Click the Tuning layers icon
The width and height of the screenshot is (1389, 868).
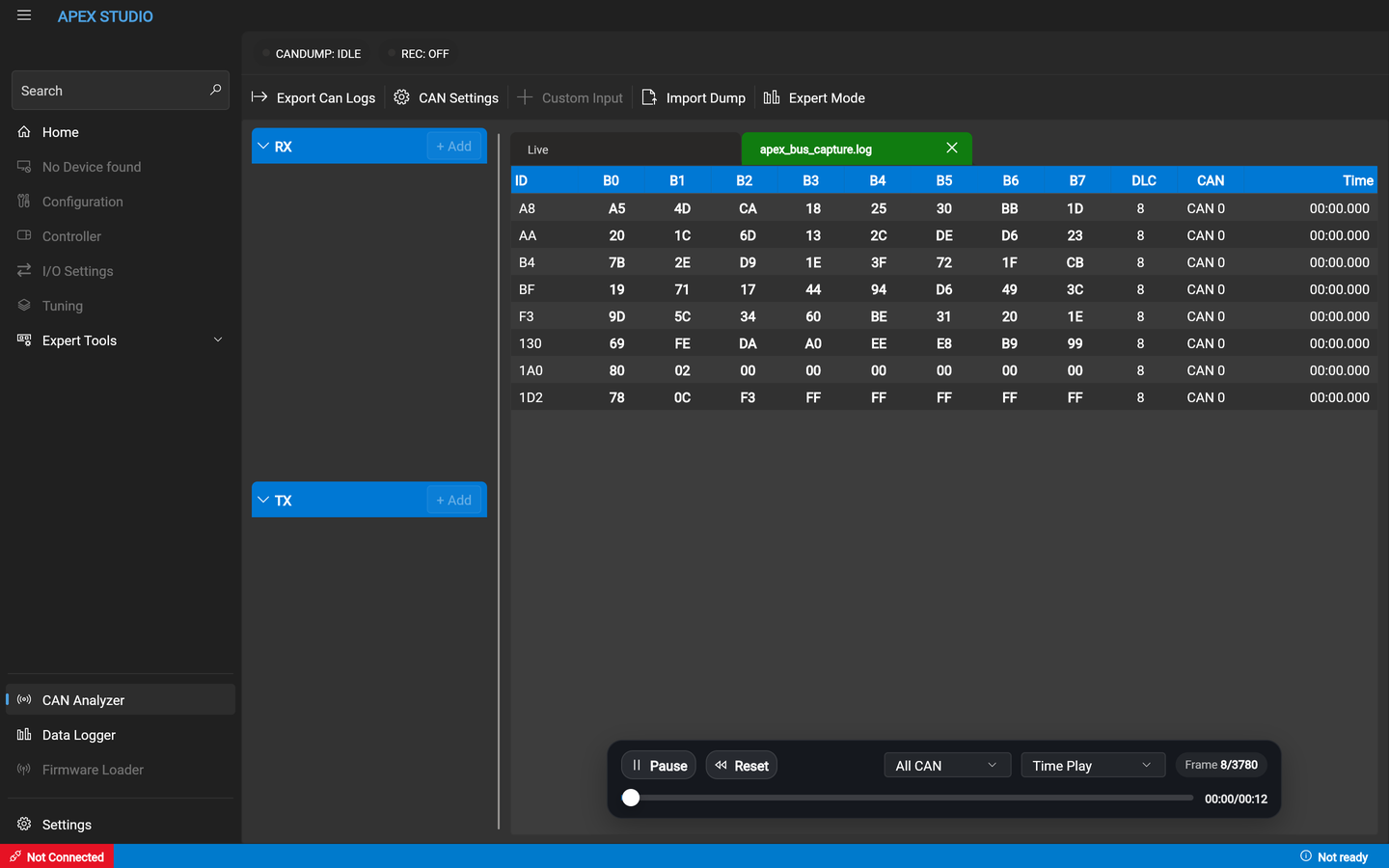[24, 305]
